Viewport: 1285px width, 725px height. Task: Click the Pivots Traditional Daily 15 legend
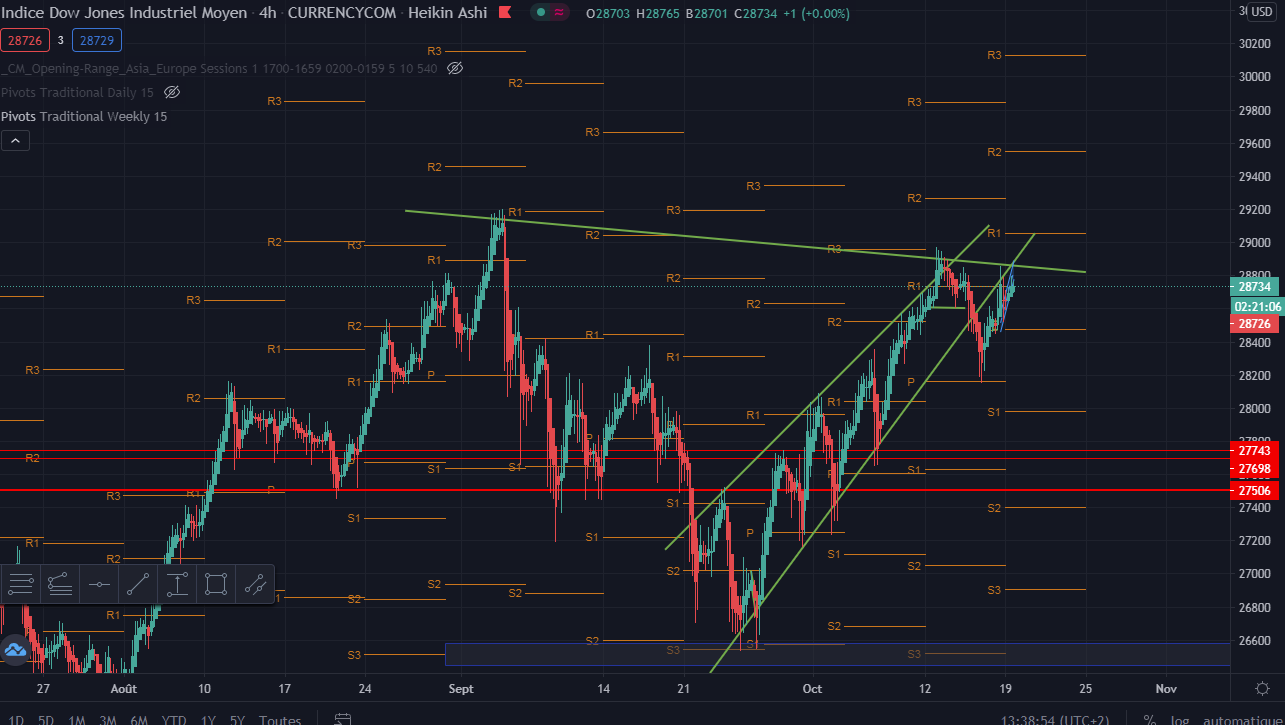[78, 92]
